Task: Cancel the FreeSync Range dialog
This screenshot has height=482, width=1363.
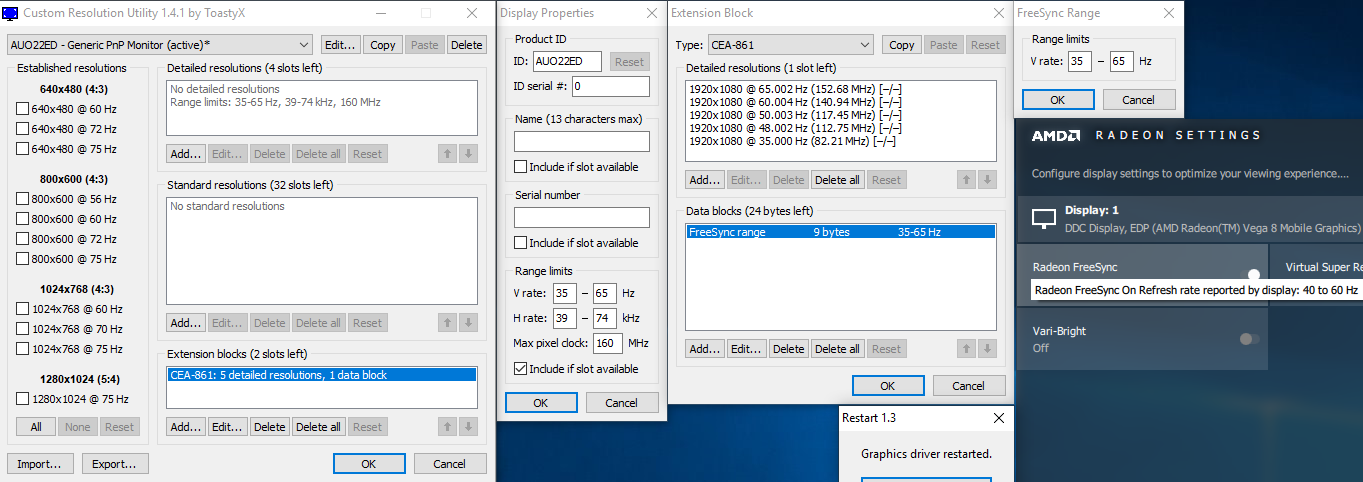Action: click(1139, 100)
